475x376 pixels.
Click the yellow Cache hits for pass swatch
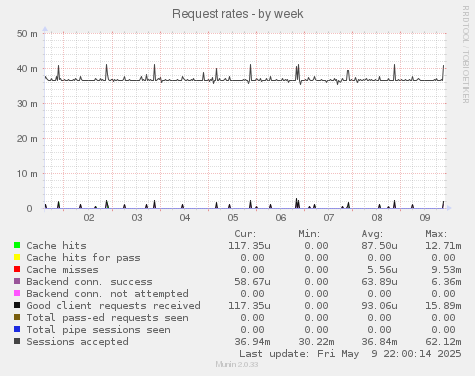coord(17,257)
